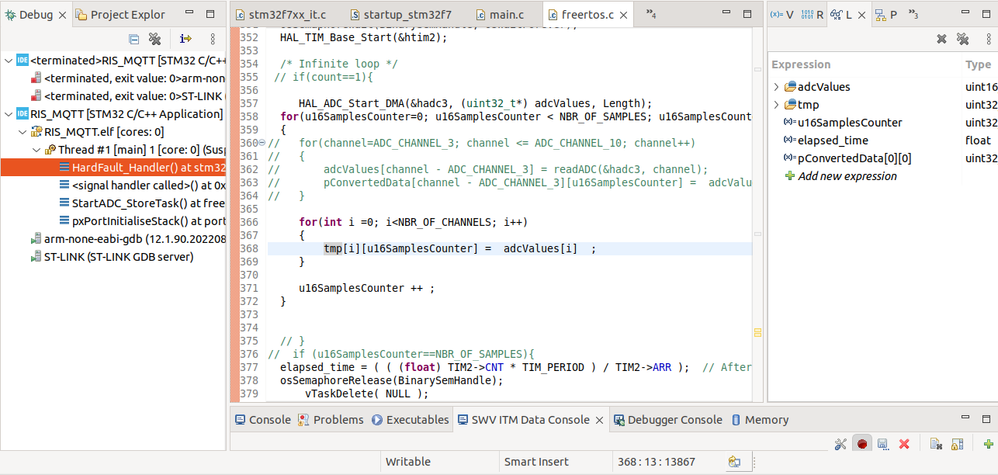
Task: Open the Problems tab
Action: coord(331,420)
